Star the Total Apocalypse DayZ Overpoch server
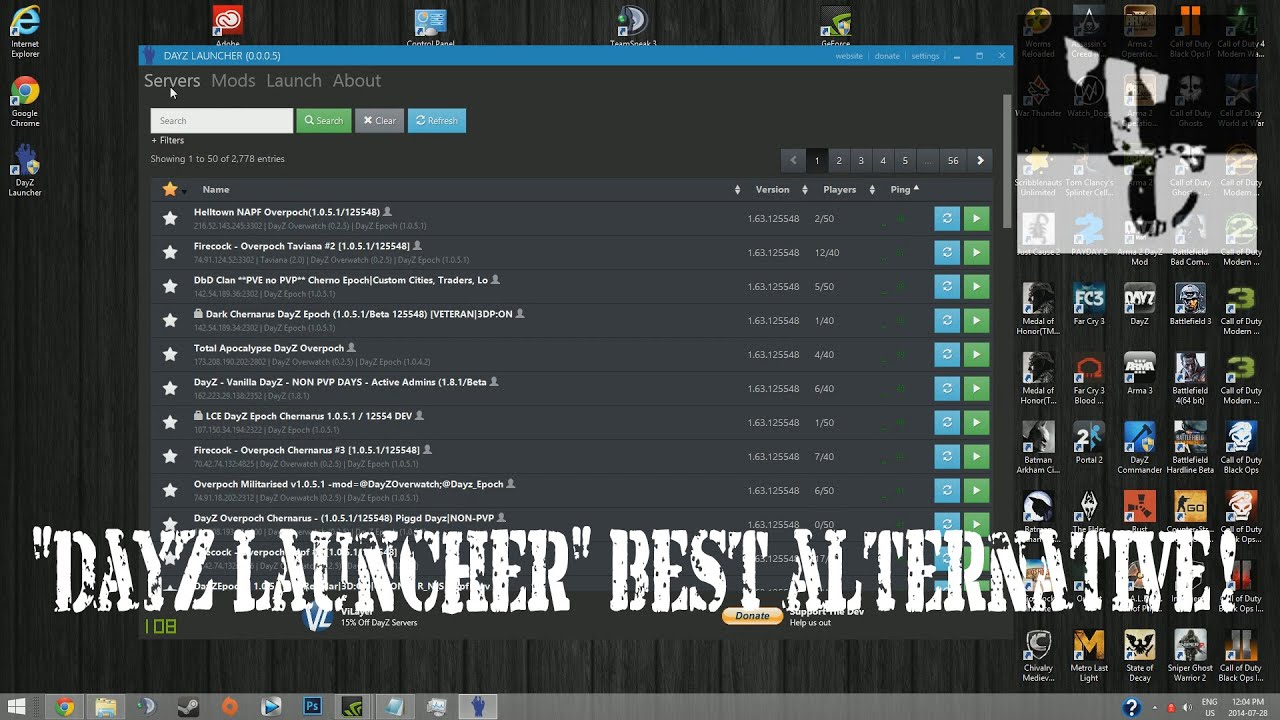Image resolution: width=1280 pixels, height=720 pixels. click(170, 354)
